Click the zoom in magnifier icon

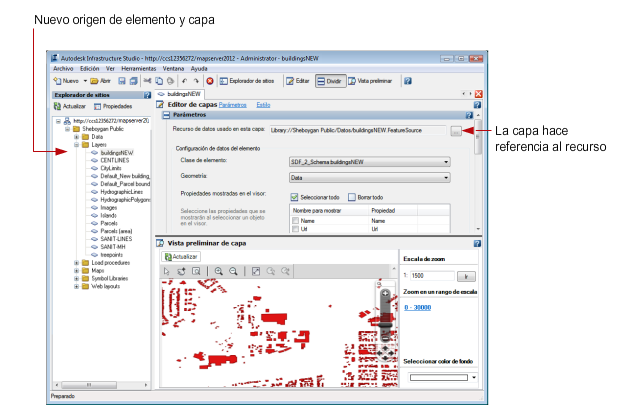pos(218,271)
